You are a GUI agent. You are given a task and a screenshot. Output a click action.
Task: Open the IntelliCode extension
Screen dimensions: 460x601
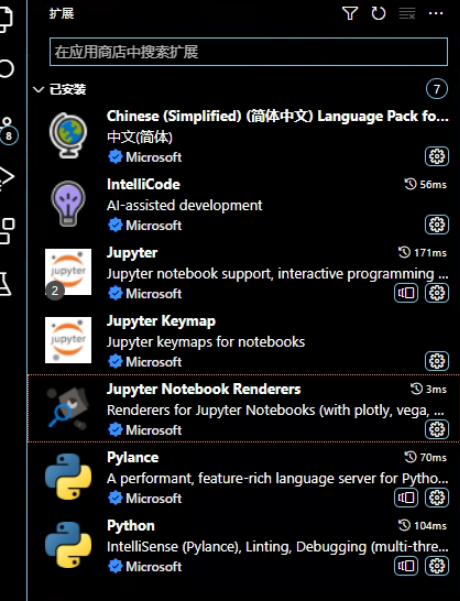(243, 205)
